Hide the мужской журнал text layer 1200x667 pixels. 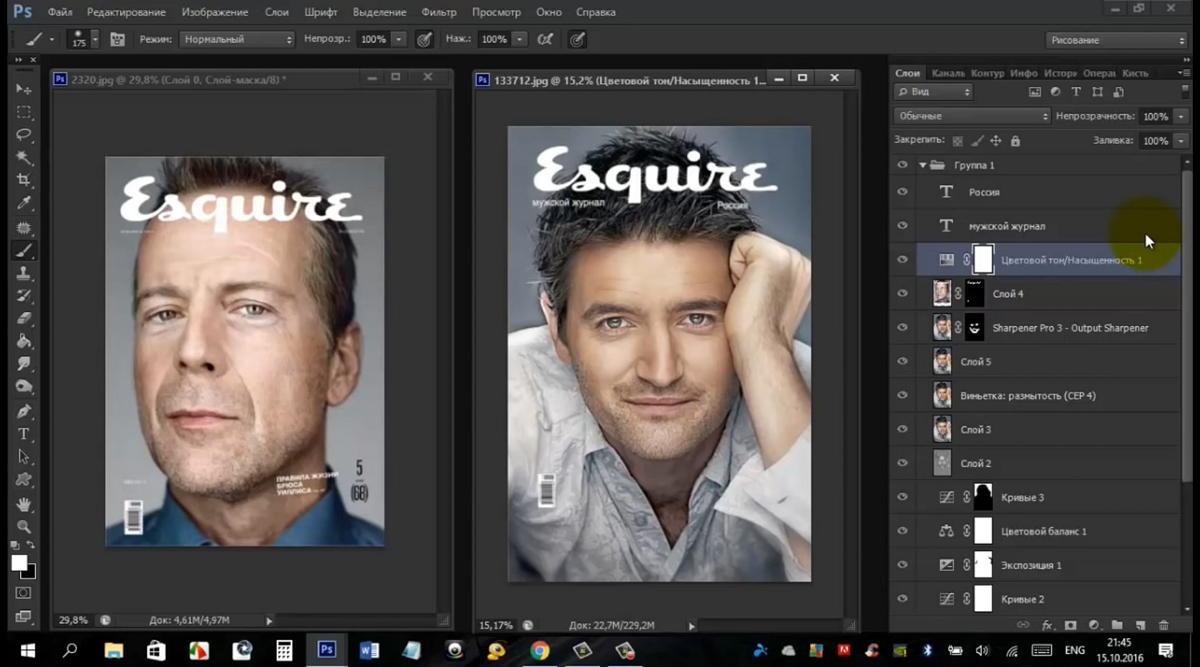tap(902, 226)
